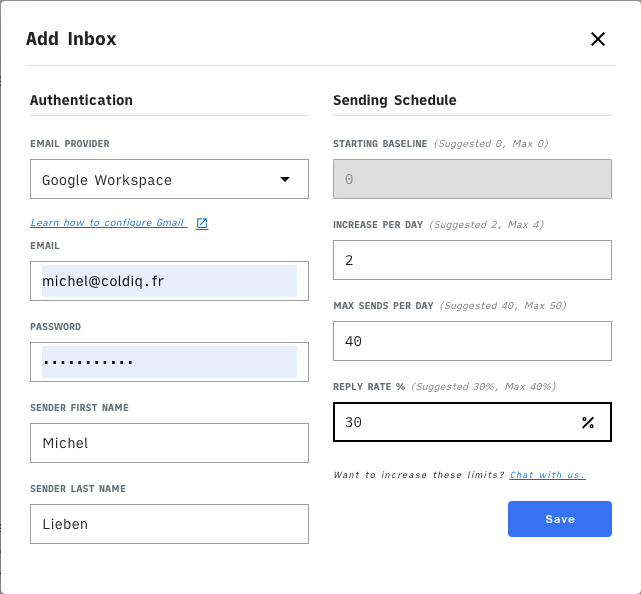Close the Add Inbox dialog
The width and height of the screenshot is (641, 594).
point(598,39)
